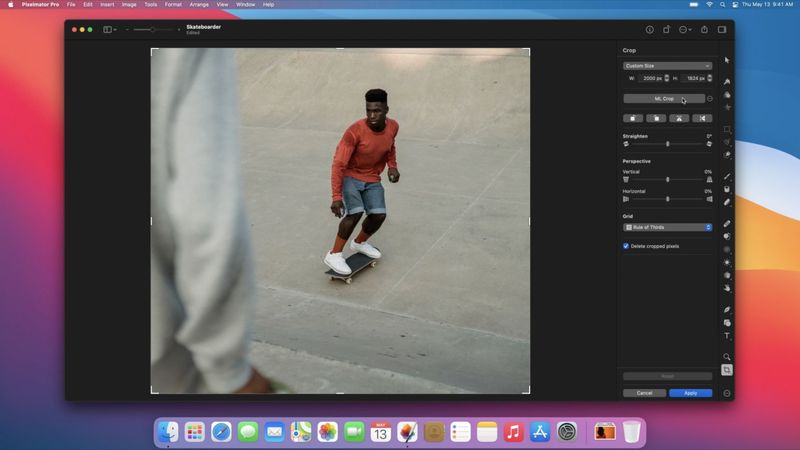This screenshot has height=450, width=800.
Task: Open Safari from the Dock
Action: (221, 432)
